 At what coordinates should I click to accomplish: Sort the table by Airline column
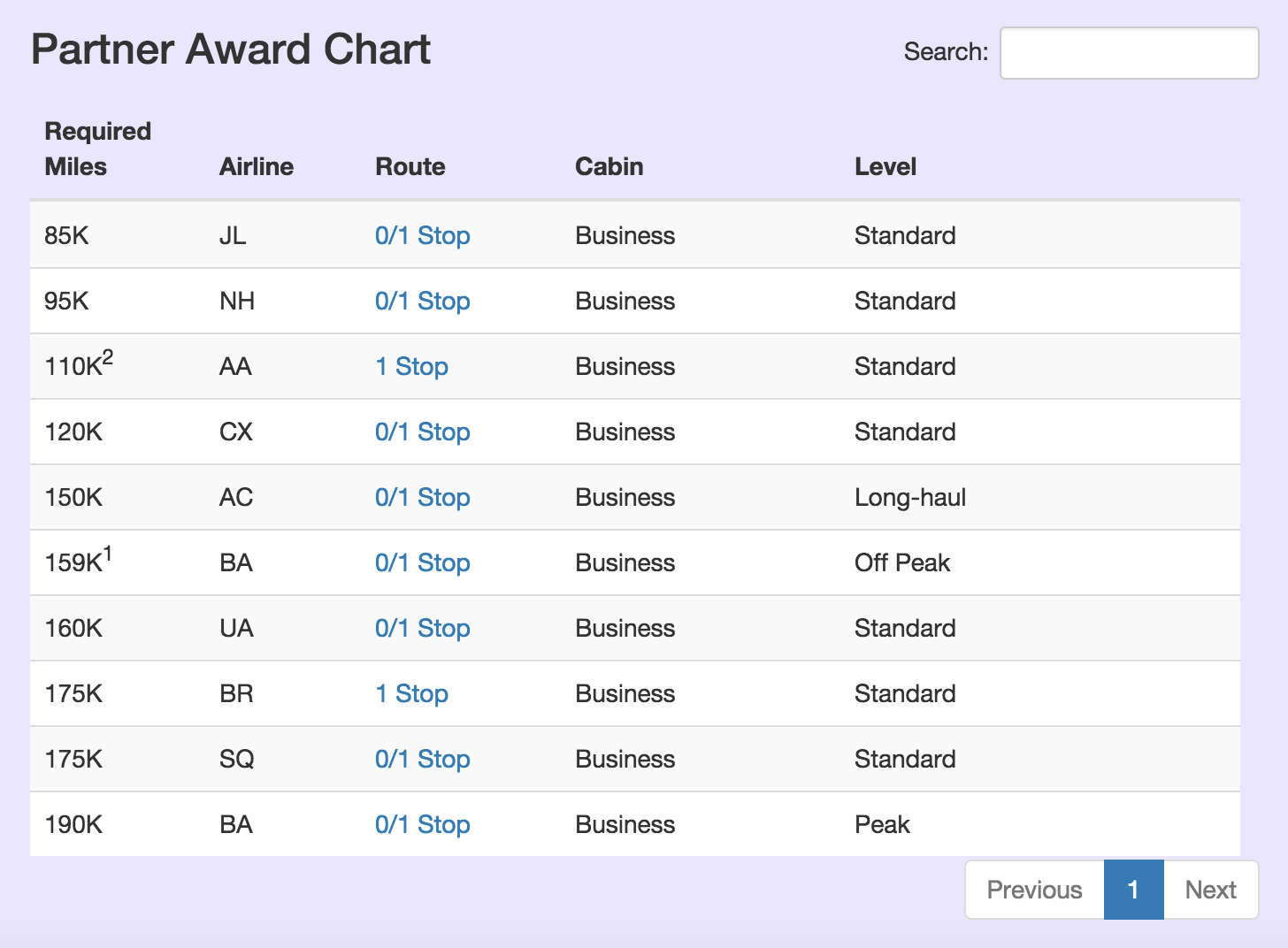(x=256, y=166)
